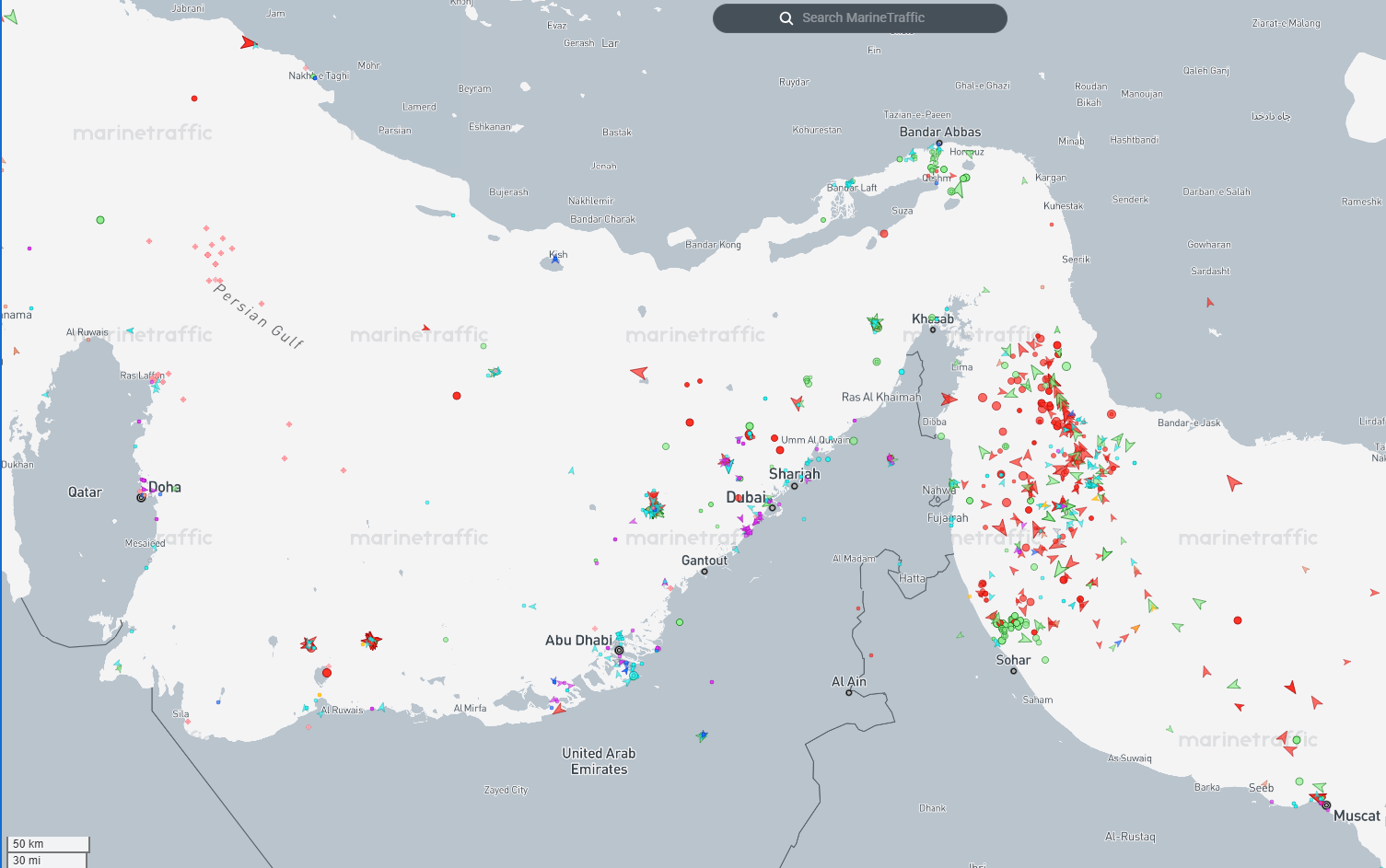Click the Fujairah city label
The height and width of the screenshot is (868, 1386).
click(x=948, y=518)
